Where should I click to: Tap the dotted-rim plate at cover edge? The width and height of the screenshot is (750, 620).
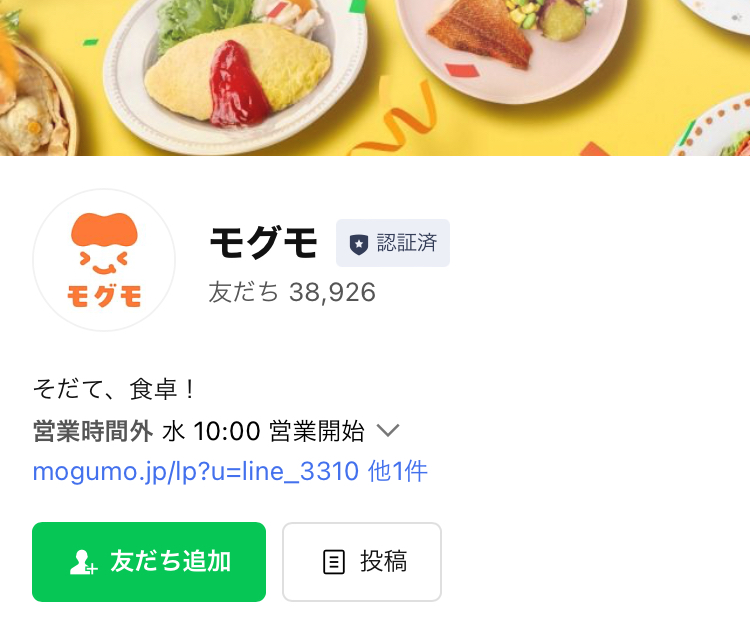point(713,127)
